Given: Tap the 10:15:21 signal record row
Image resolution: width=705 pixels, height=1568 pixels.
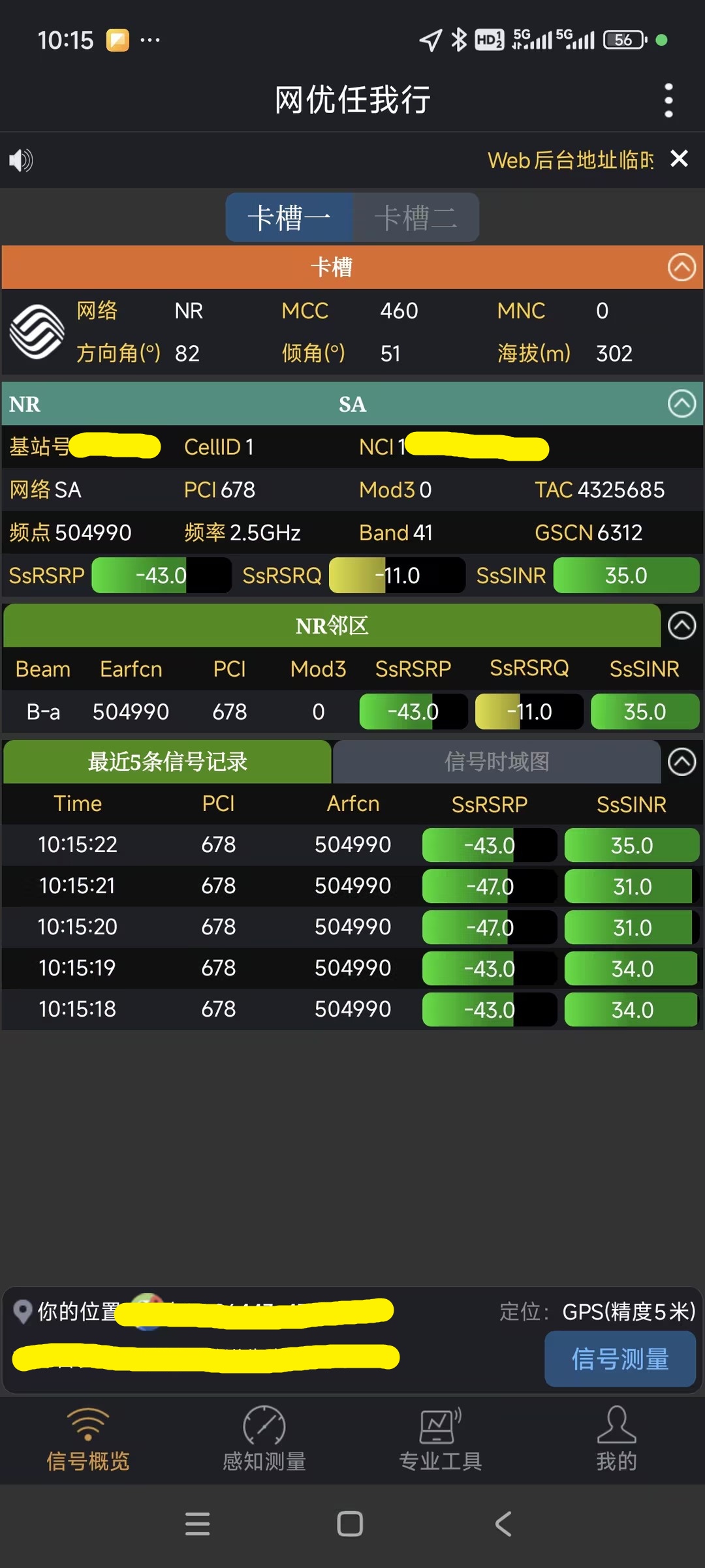Looking at the screenshot, I should click(352, 886).
